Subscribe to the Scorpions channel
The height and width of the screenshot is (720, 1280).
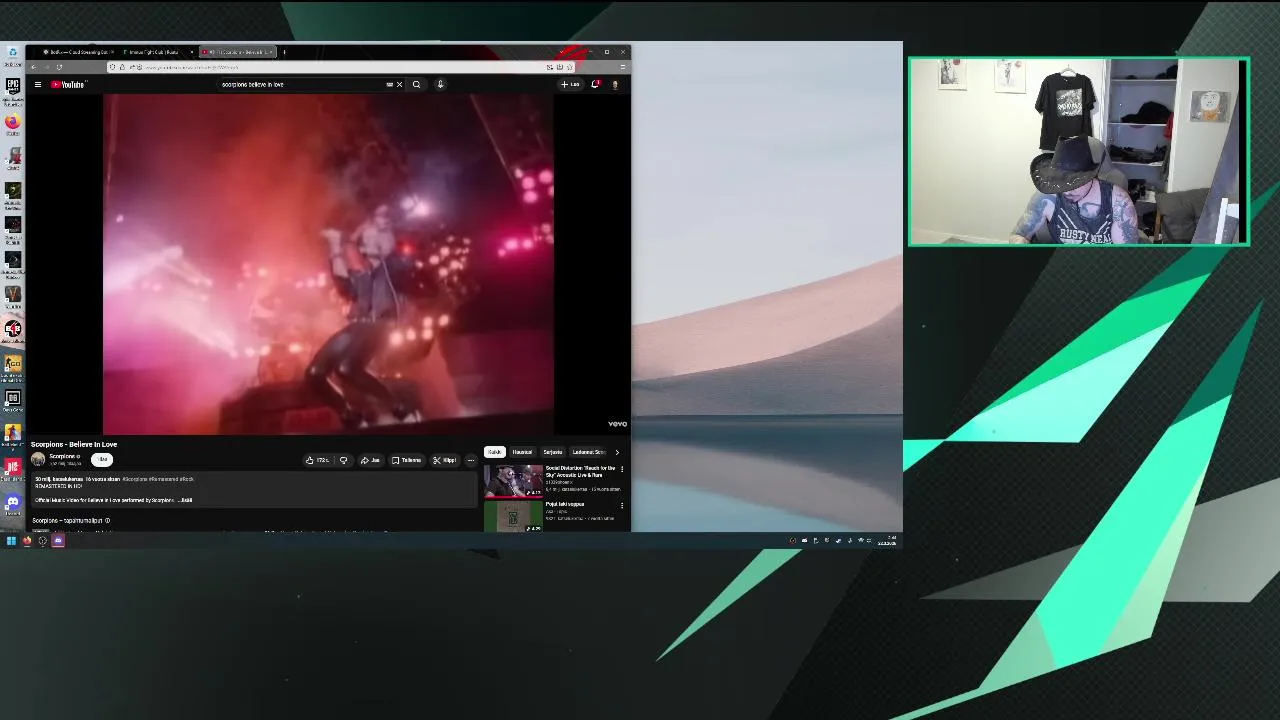coord(101,459)
